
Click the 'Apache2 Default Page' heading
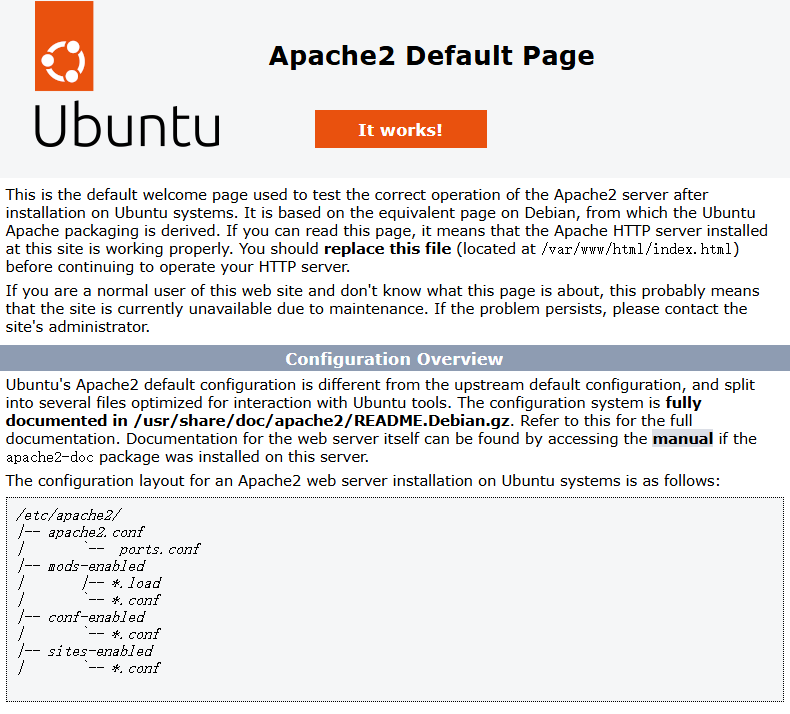pyautogui.click(x=431, y=55)
